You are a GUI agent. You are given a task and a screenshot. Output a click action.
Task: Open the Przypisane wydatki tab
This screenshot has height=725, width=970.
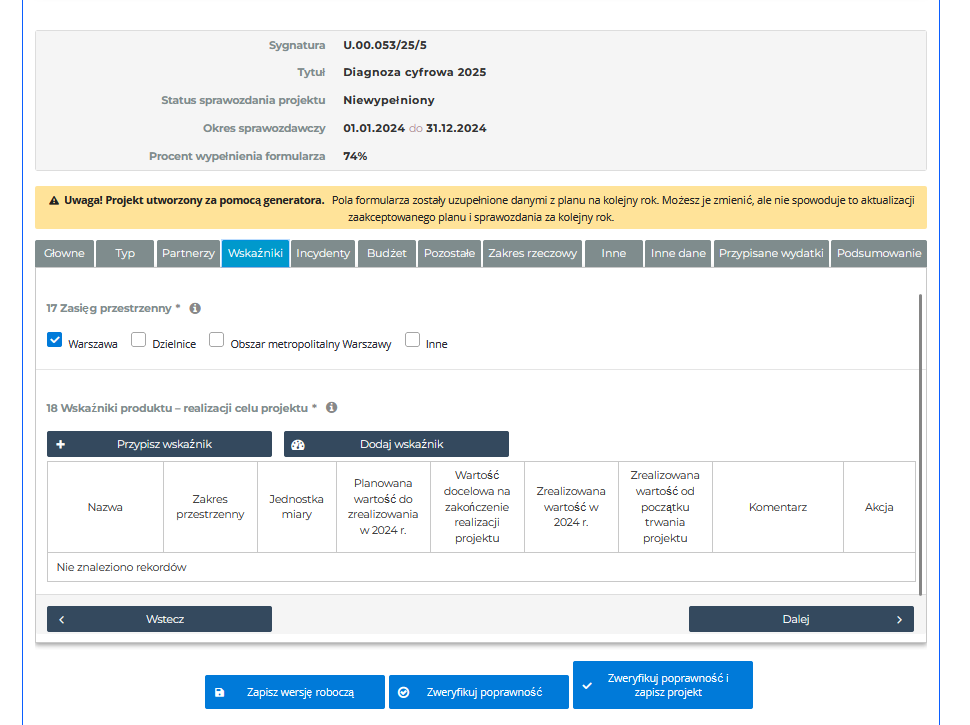770,253
